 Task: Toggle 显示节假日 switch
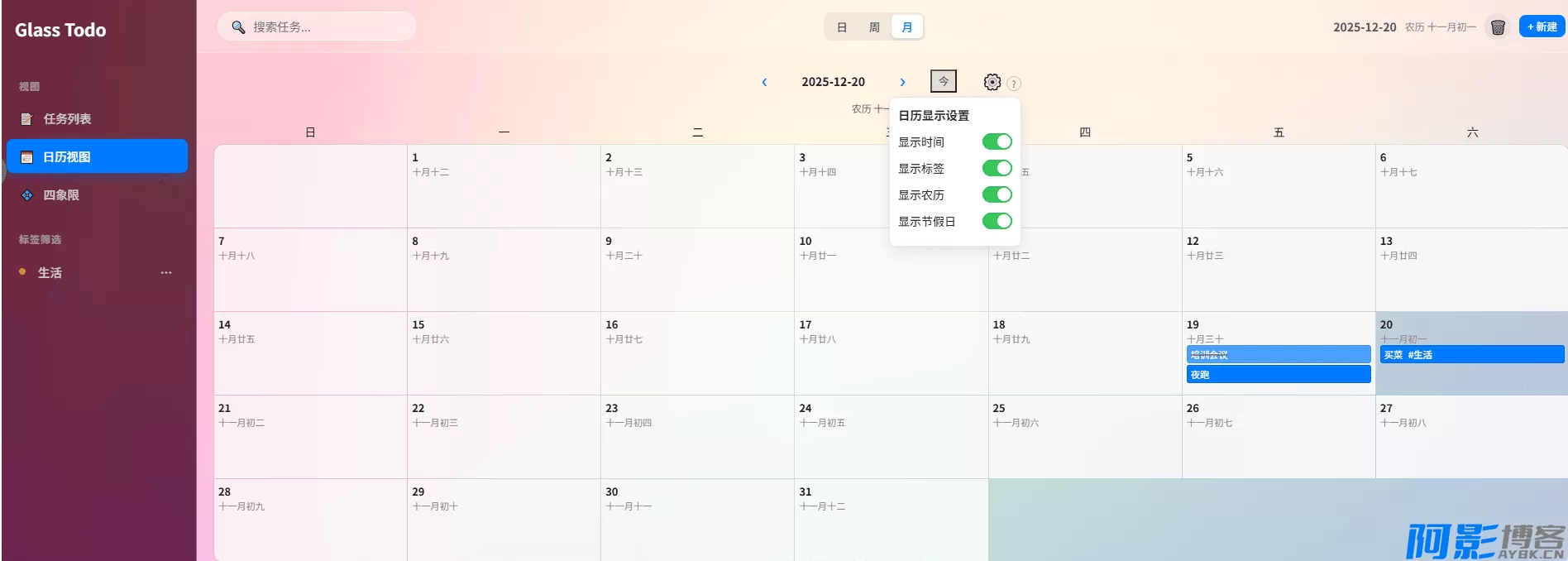coord(997,221)
